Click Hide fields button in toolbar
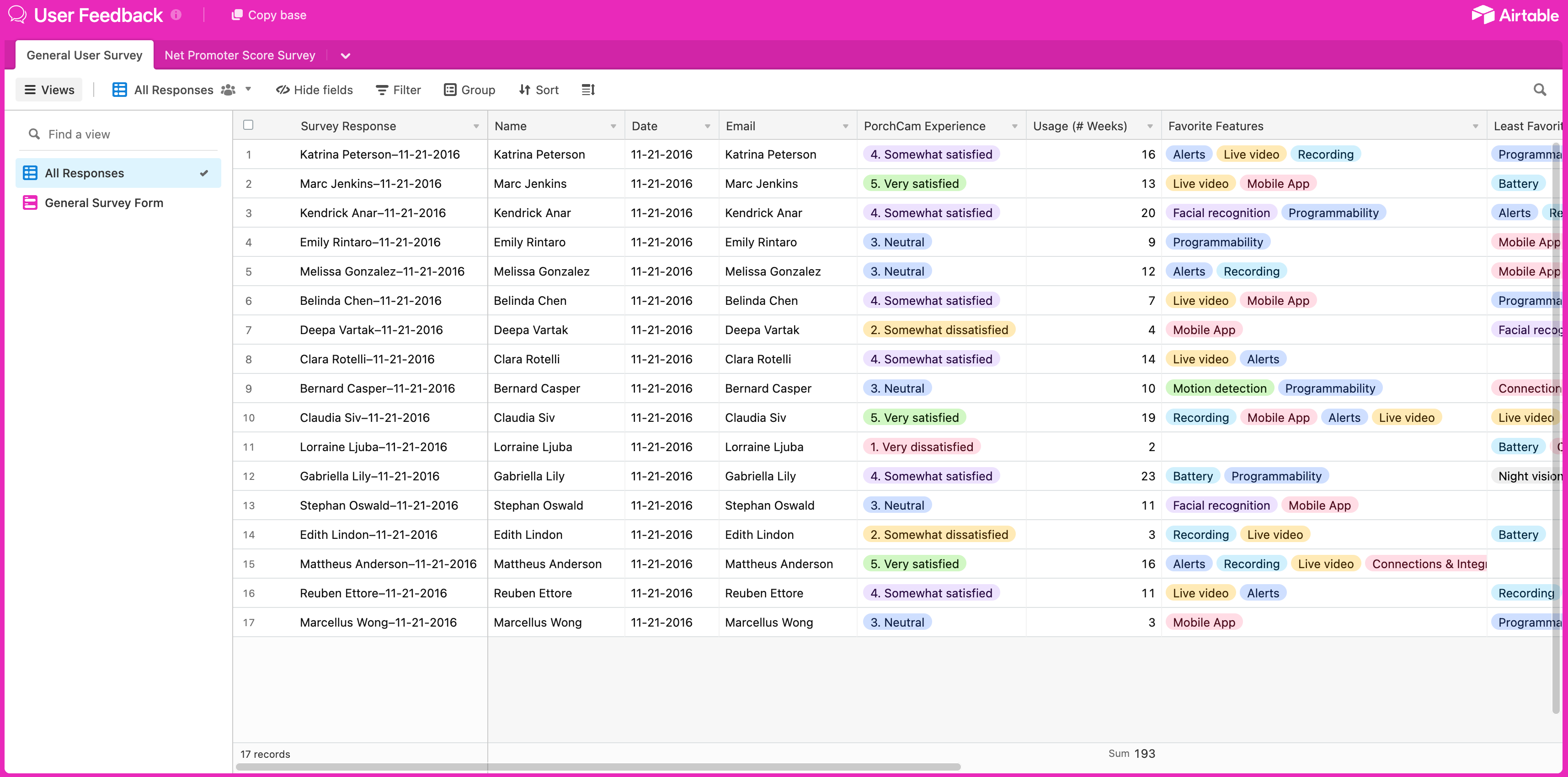Image resolution: width=1568 pixels, height=777 pixels. pyautogui.click(x=313, y=90)
